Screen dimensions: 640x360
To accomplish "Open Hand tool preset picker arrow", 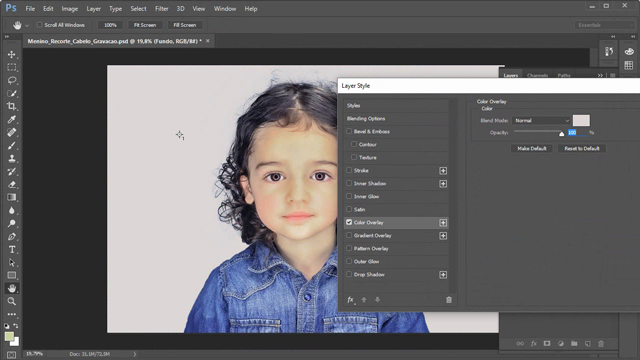I will pyautogui.click(x=27, y=25).
